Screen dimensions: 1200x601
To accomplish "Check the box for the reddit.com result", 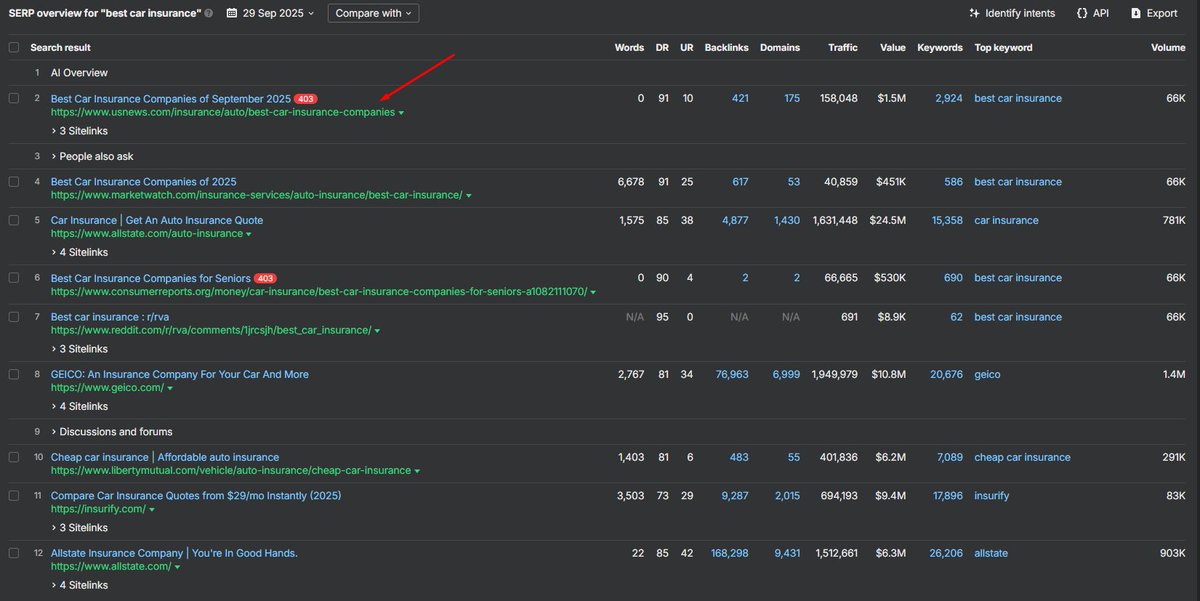I will [x=14, y=317].
